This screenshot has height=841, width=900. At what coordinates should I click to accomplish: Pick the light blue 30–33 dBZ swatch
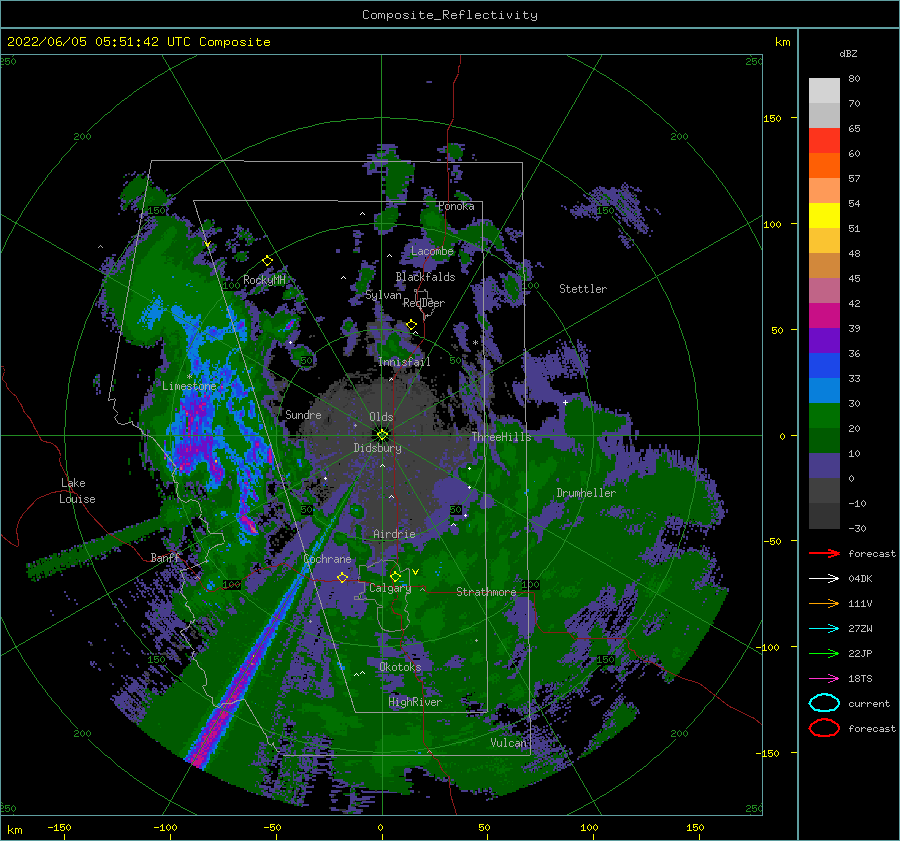[824, 390]
